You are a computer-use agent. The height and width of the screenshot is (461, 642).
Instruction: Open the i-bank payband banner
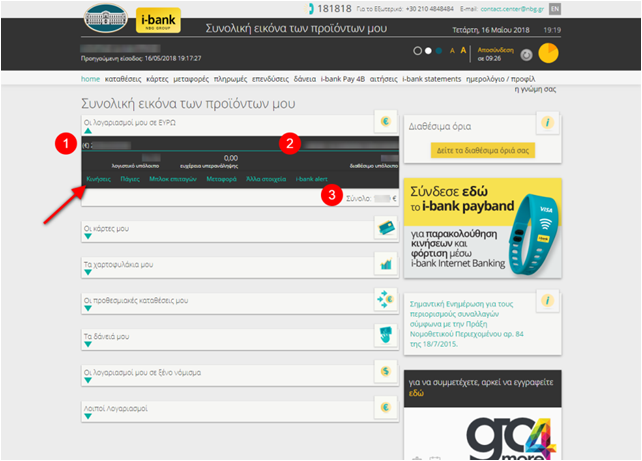[483, 228]
